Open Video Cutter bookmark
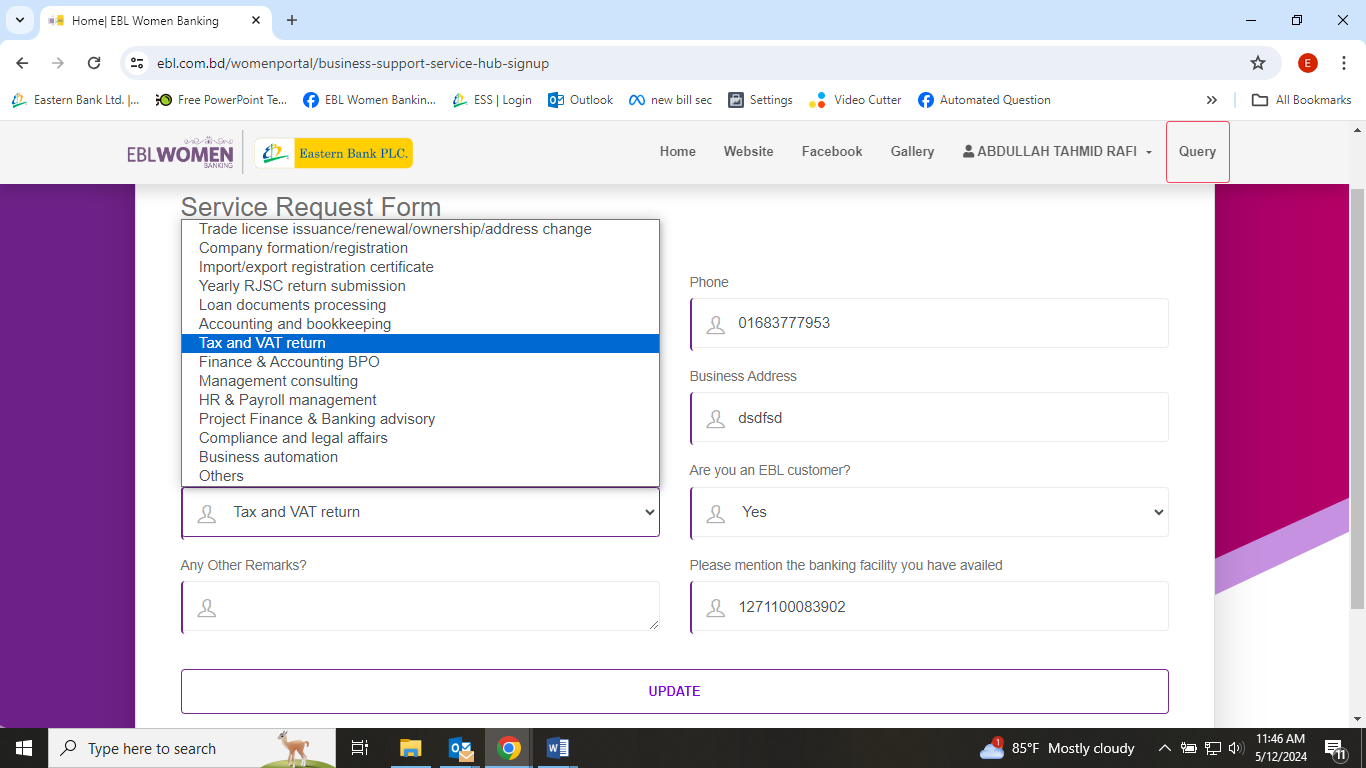This screenshot has height=768, width=1366. [x=855, y=100]
